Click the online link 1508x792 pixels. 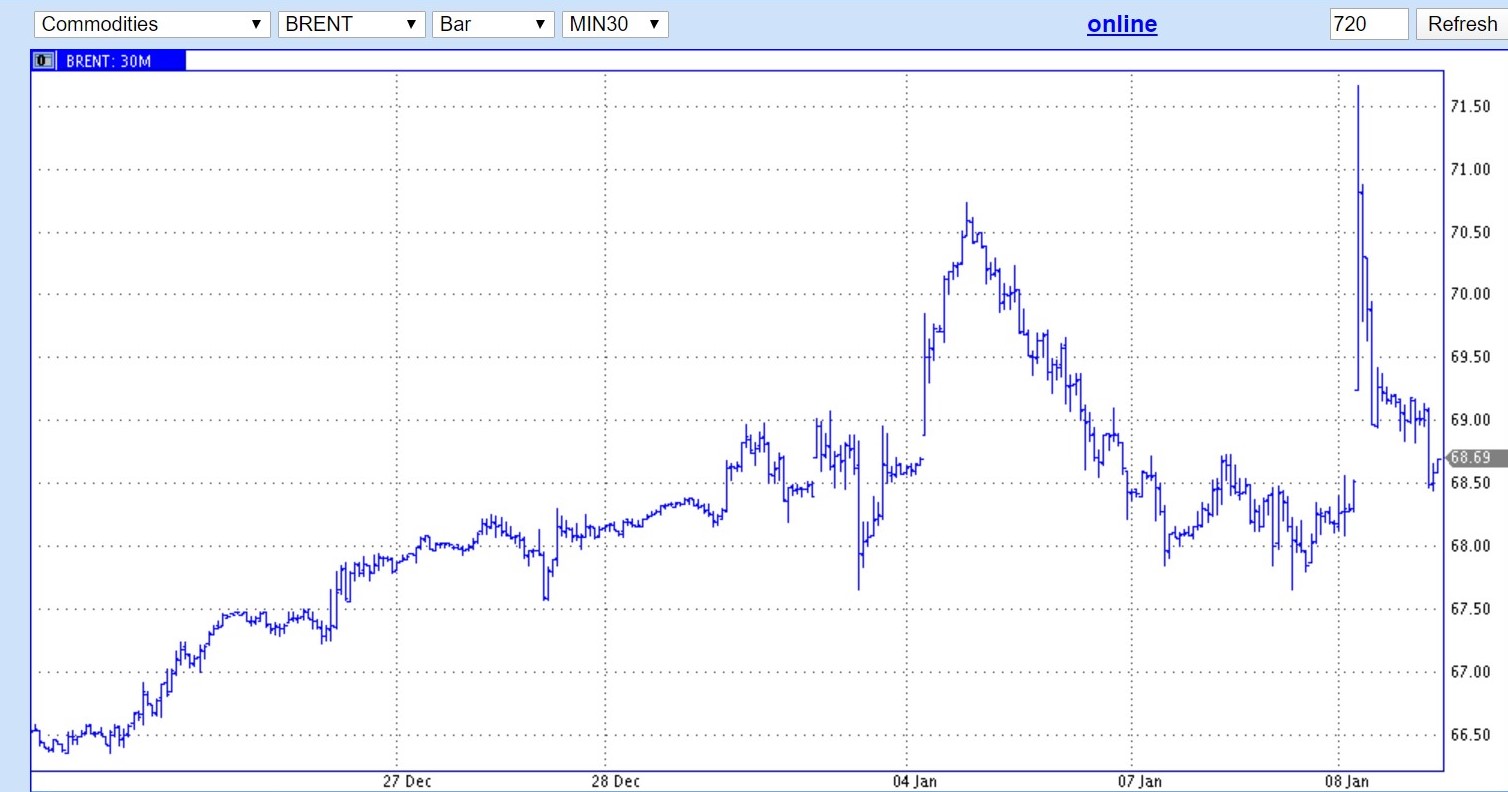pyautogui.click(x=1121, y=24)
